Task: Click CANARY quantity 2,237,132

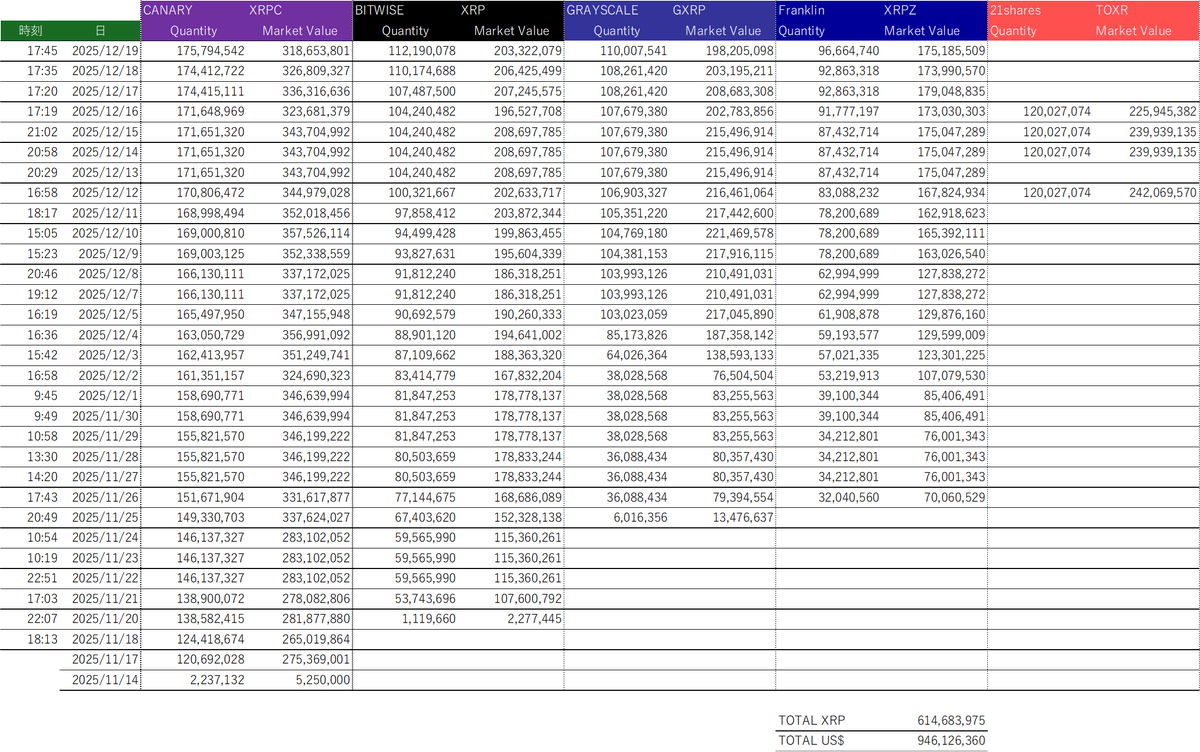Action: point(216,680)
